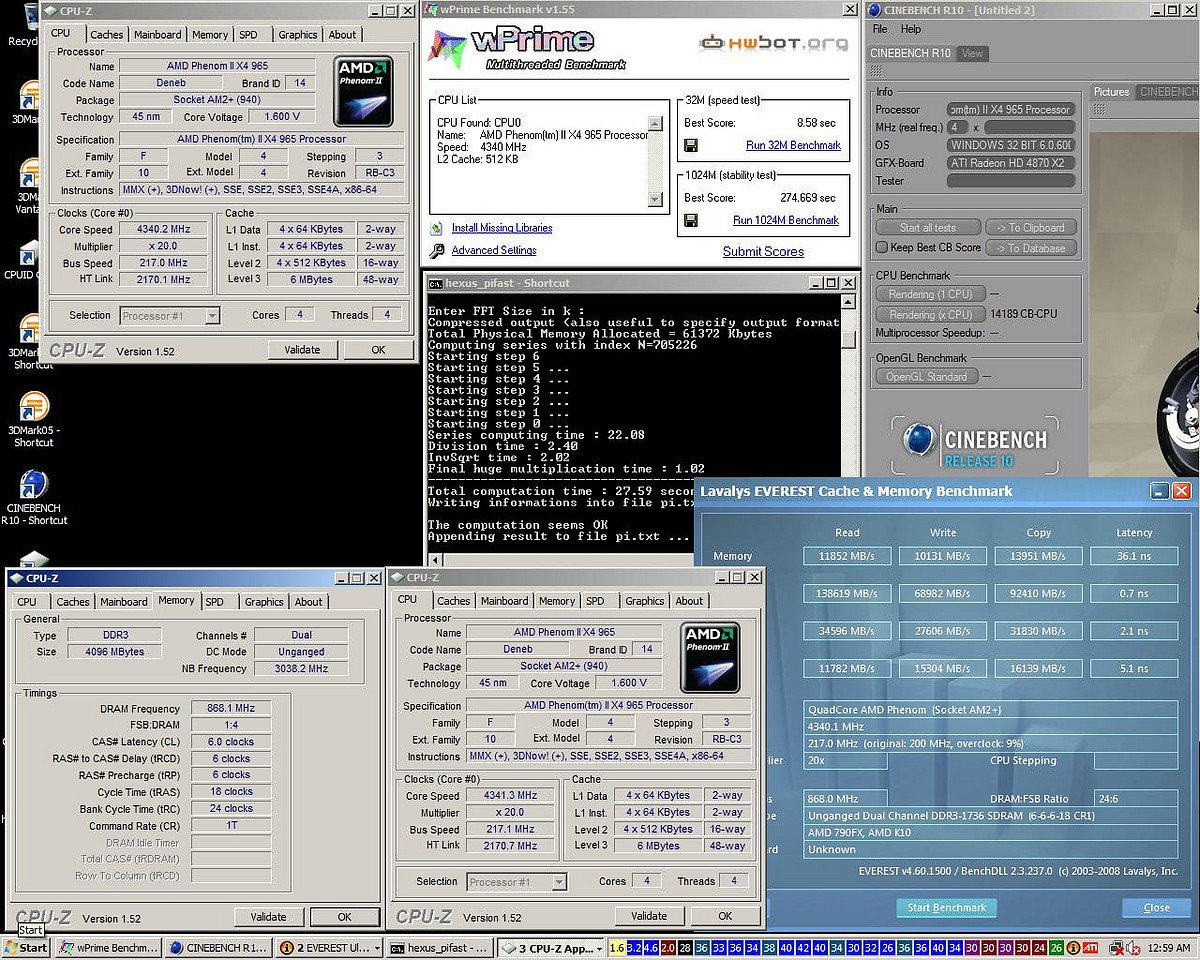Click the Install Missing Libraries icon in wPrime
1200x960 pixels.
click(x=437, y=228)
